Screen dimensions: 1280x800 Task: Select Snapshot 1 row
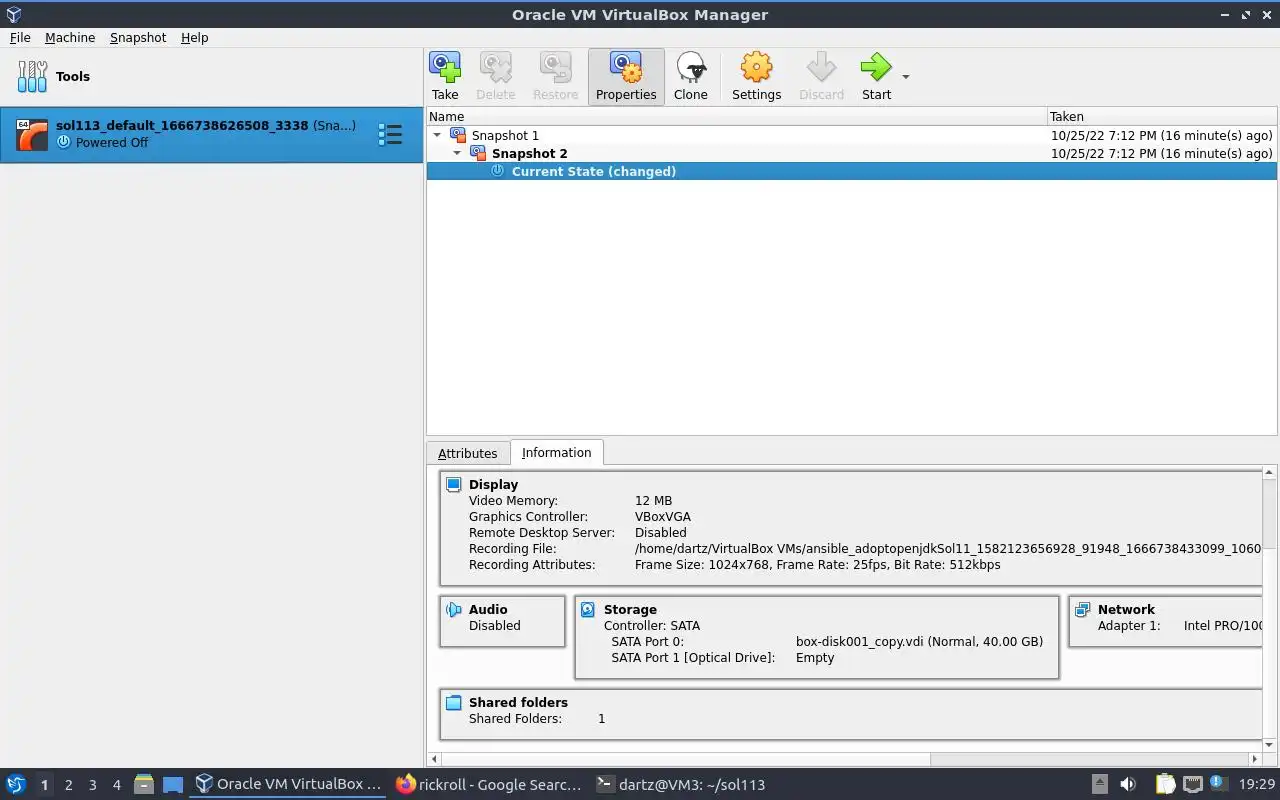click(x=851, y=135)
